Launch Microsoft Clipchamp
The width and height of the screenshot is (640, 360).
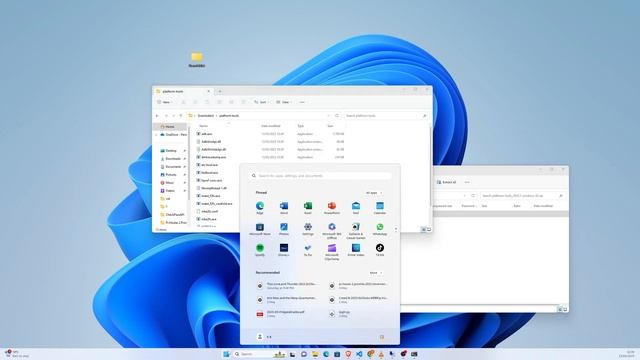[x=332, y=252]
